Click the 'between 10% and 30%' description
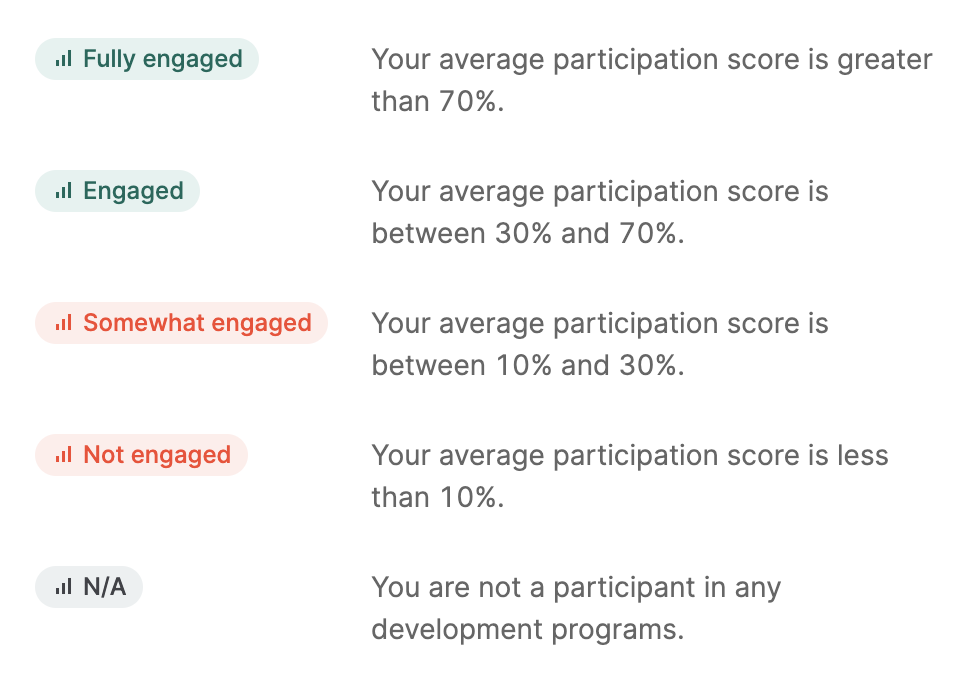Viewport: 978px width, 678px height. [x=528, y=366]
